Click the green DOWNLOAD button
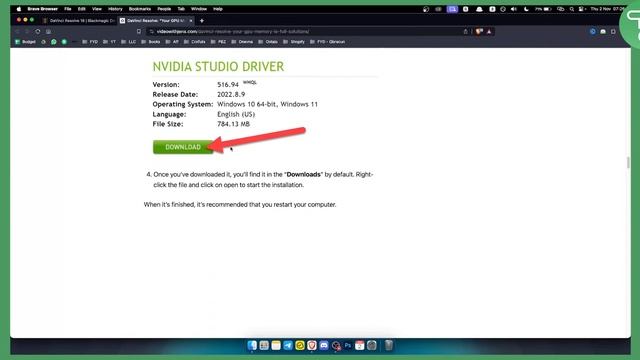Screen dimensions: 640x360 click(x=183, y=147)
